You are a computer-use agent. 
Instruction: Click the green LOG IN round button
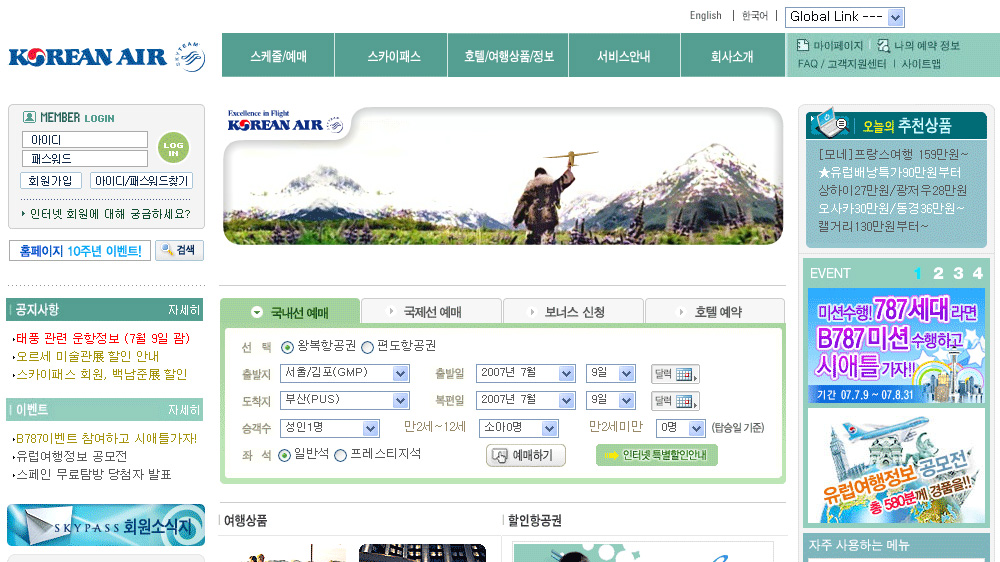click(x=173, y=147)
